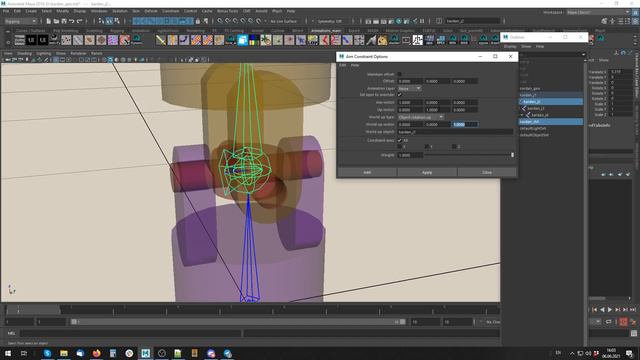Enable Snap to grids icon
Screen dimensions: 640x360
pyautogui.click(x=220, y=21)
